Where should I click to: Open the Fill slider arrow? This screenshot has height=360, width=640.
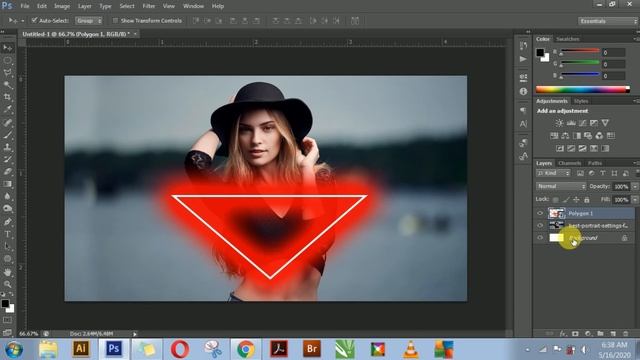(635, 200)
